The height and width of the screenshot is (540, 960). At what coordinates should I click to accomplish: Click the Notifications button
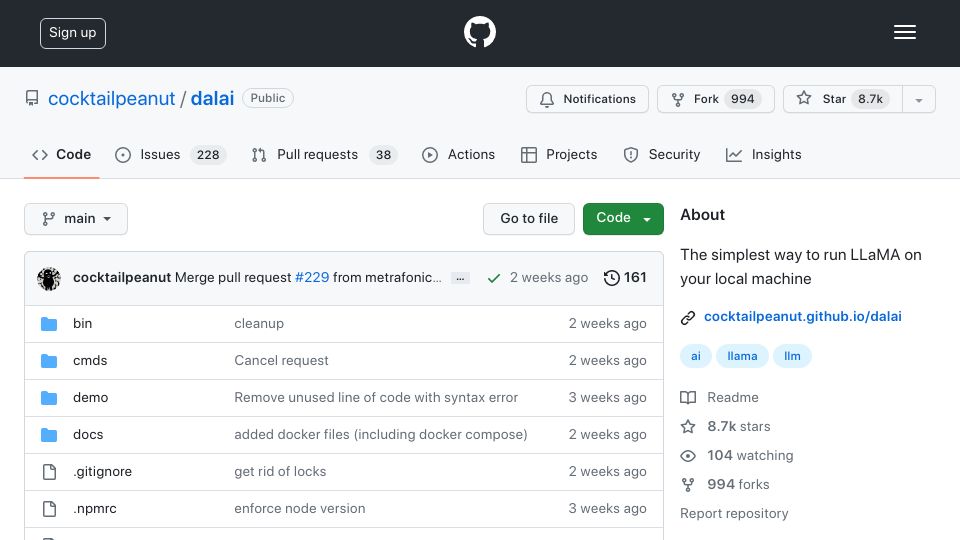587,99
